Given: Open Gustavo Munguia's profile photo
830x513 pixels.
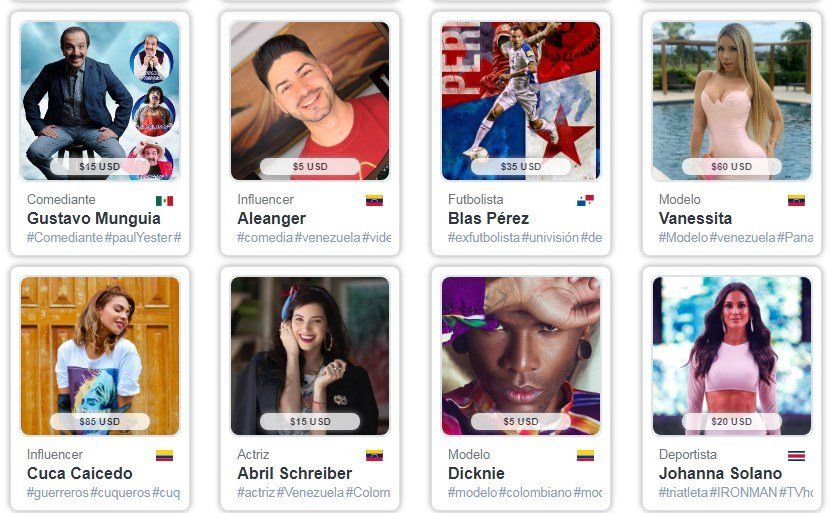Looking at the screenshot, I should tap(100, 101).
